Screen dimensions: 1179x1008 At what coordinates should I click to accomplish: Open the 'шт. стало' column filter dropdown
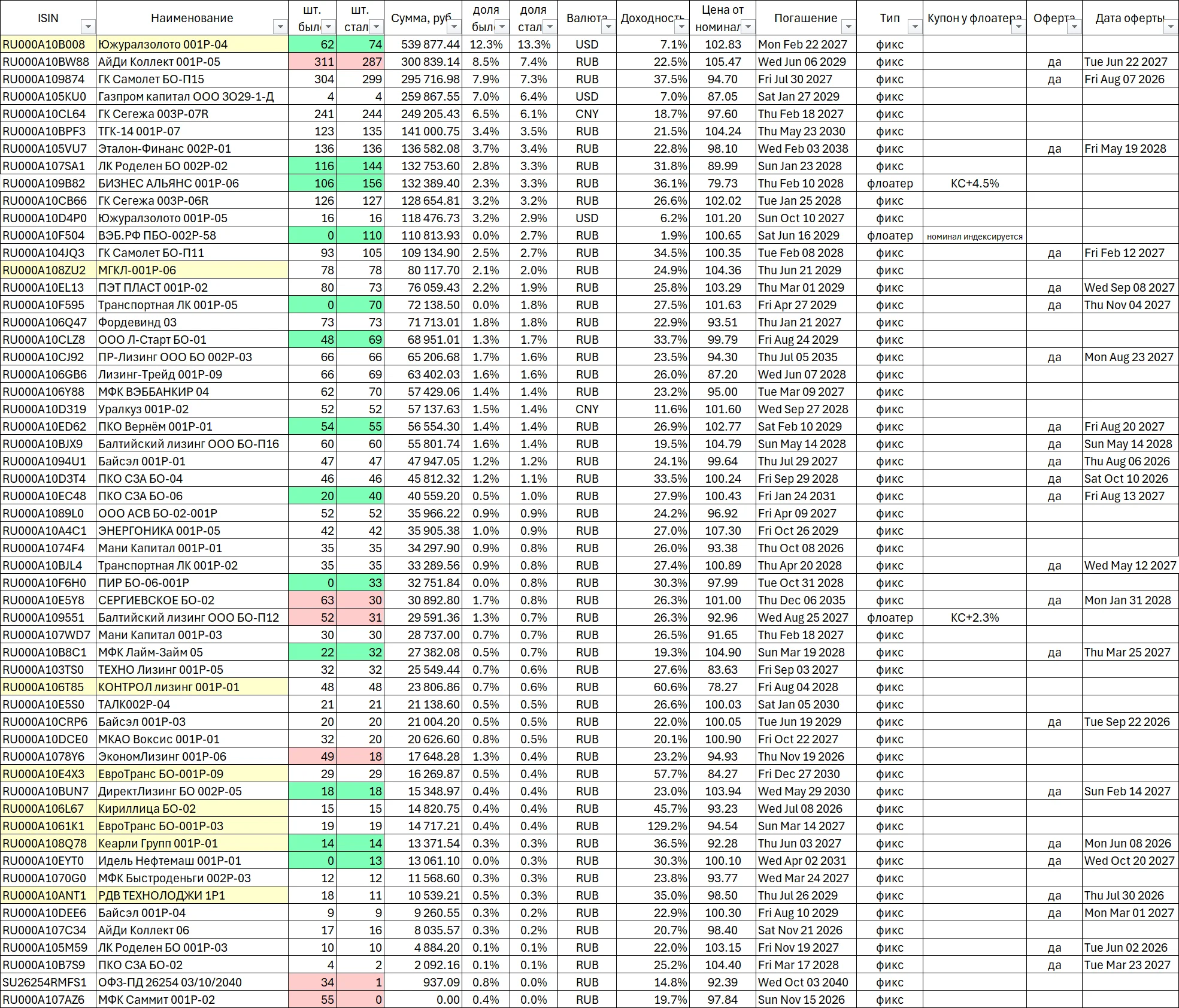click(x=376, y=27)
